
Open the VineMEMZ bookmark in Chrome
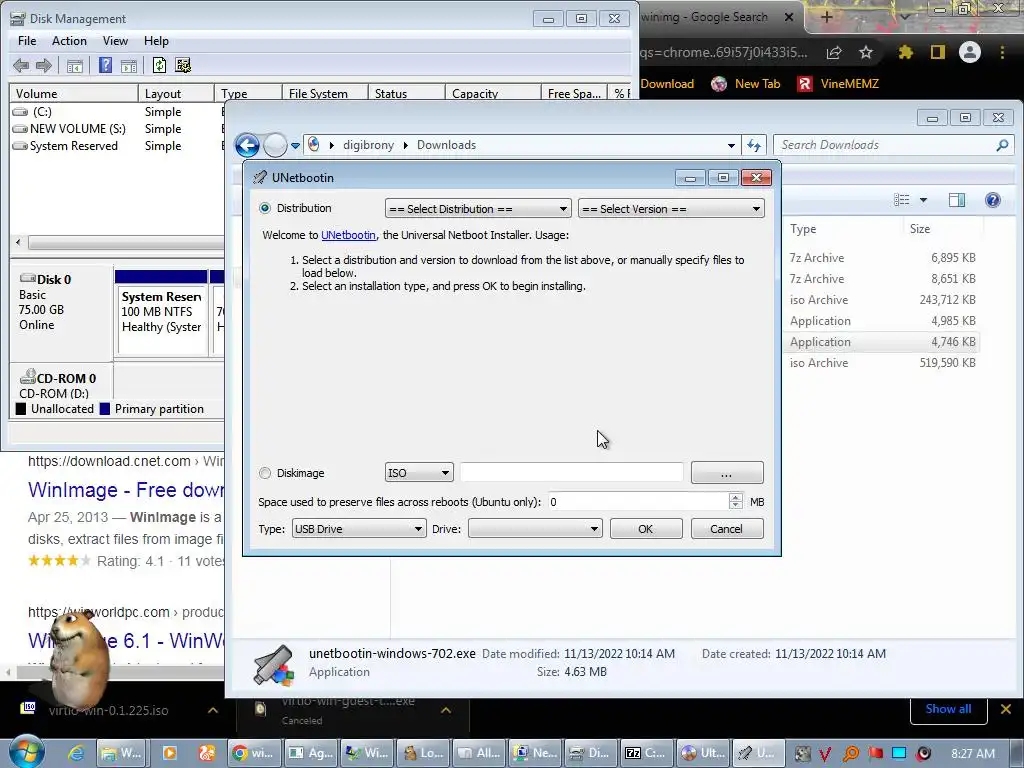pos(838,84)
